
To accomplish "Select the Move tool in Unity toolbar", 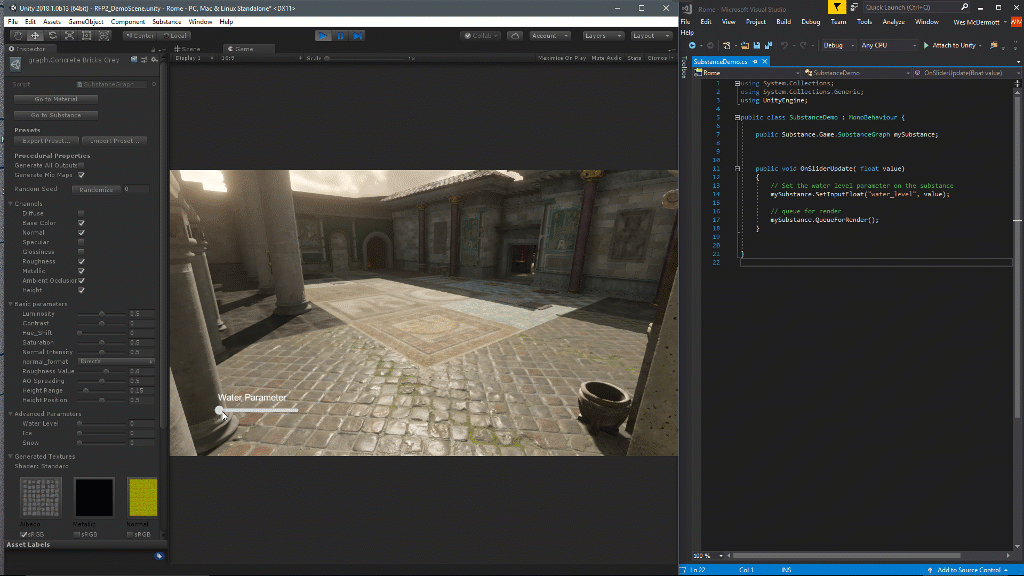I will 34,36.
